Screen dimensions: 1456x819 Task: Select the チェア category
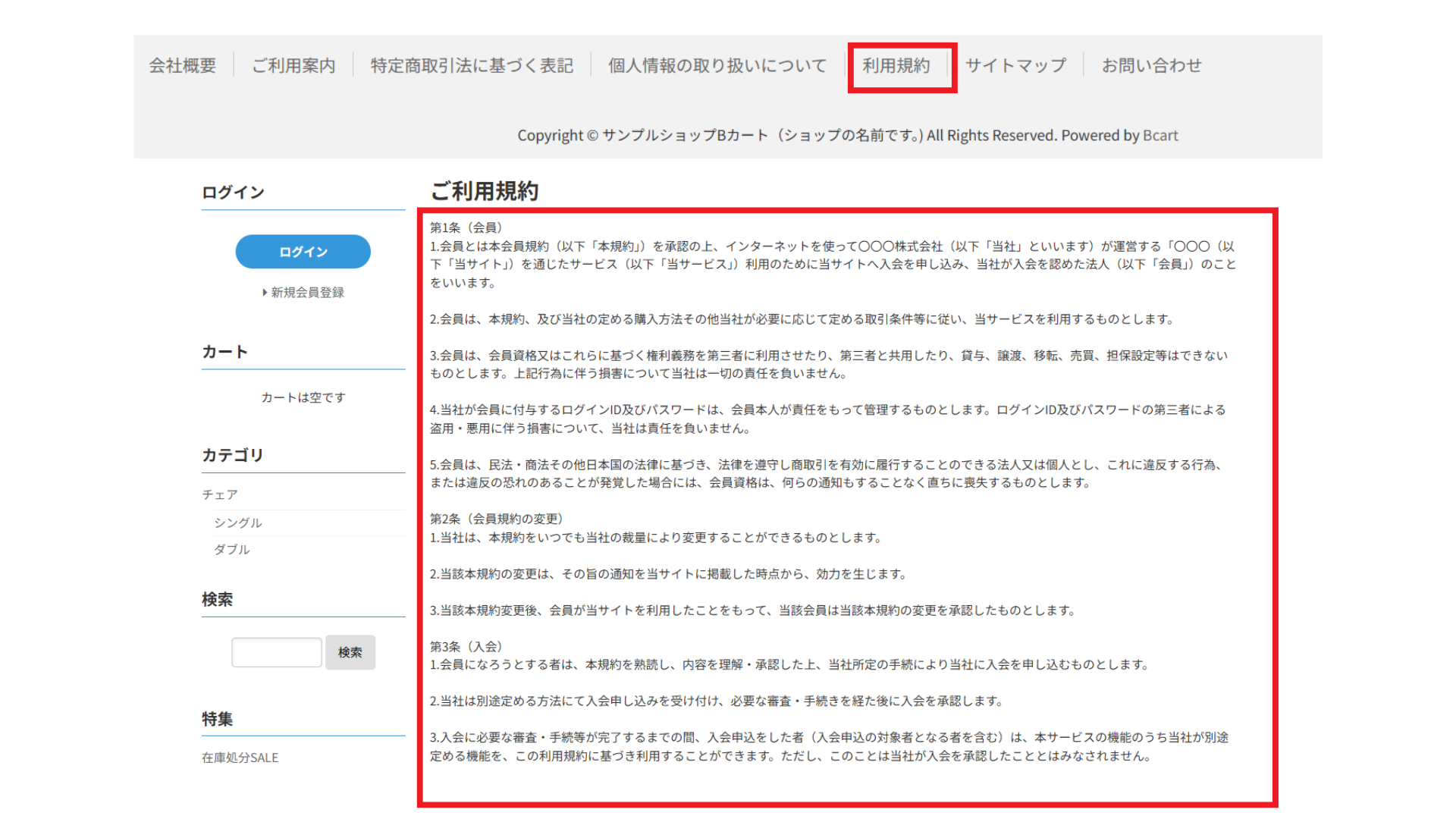(x=220, y=494)
